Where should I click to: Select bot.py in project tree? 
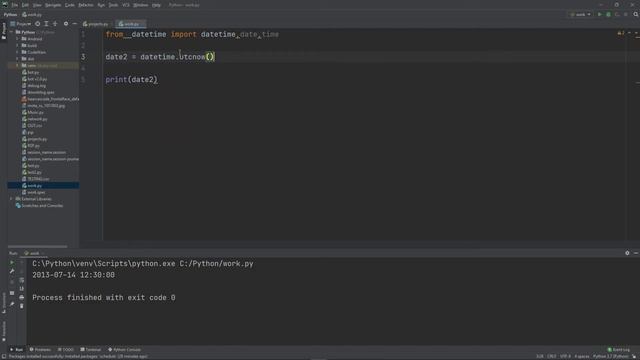[x=31, y=72]
